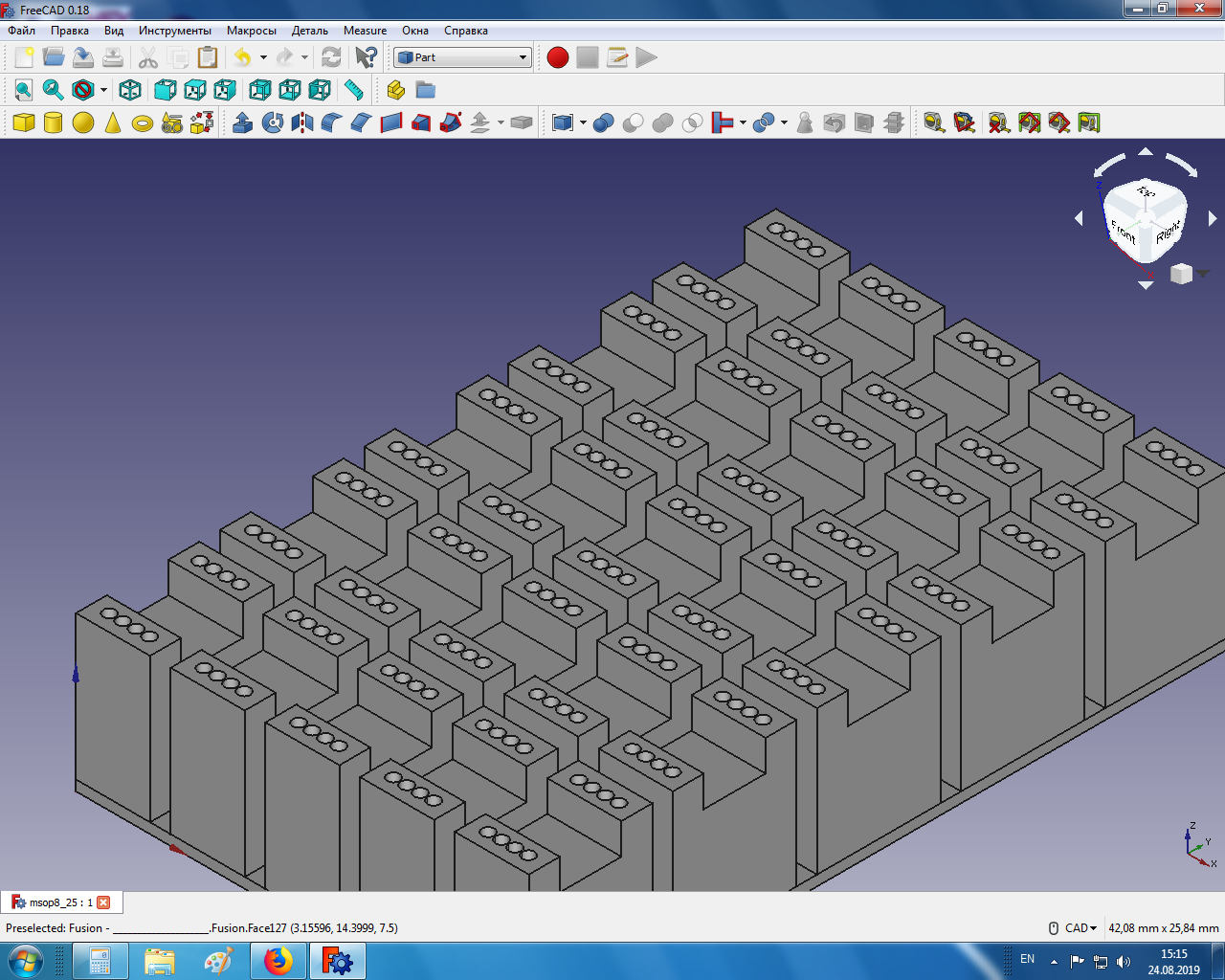
Task: Create a Box primitive
Action: coord(24,122)
